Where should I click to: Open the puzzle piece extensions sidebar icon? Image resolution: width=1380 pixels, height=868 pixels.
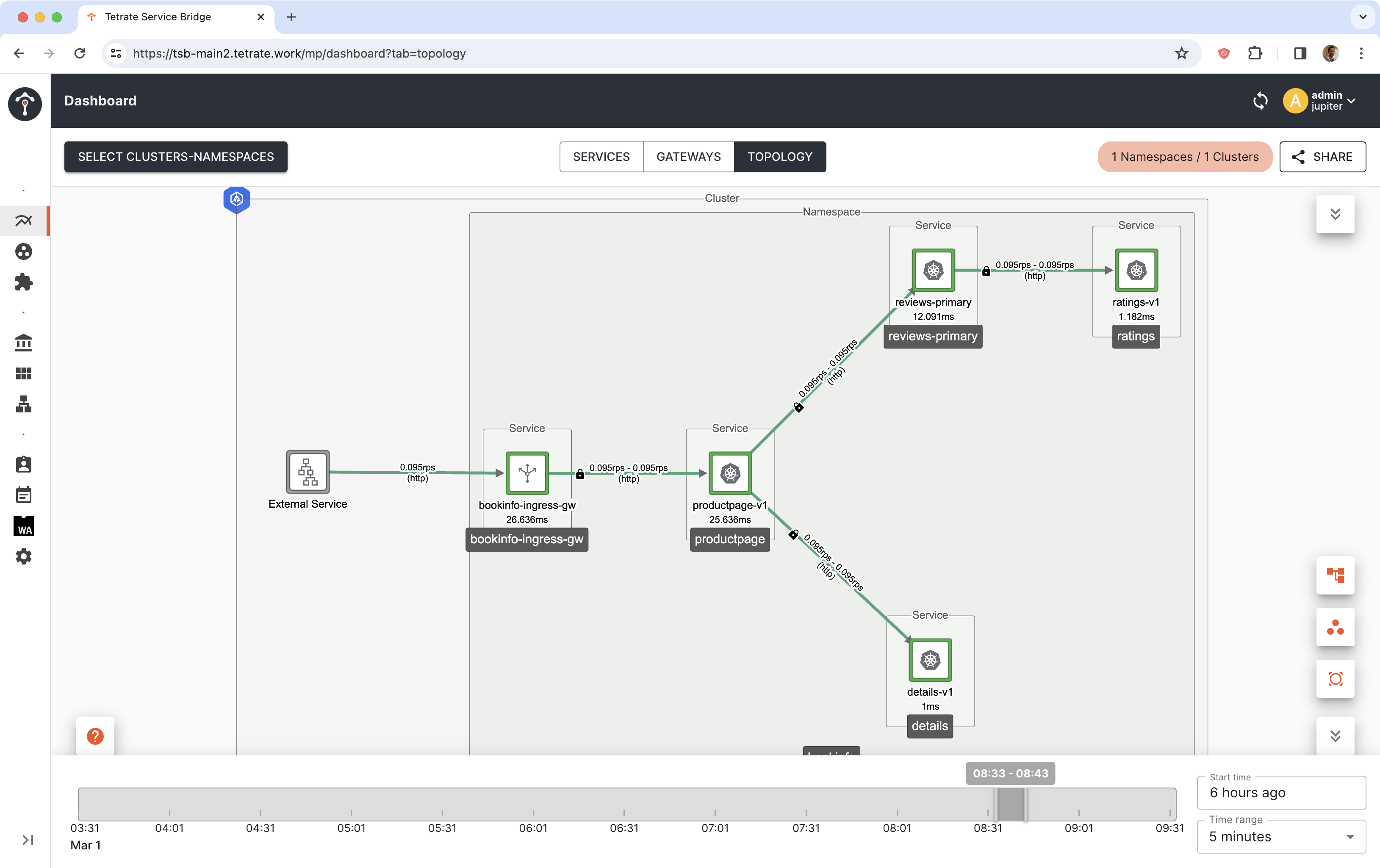[23, 282]
